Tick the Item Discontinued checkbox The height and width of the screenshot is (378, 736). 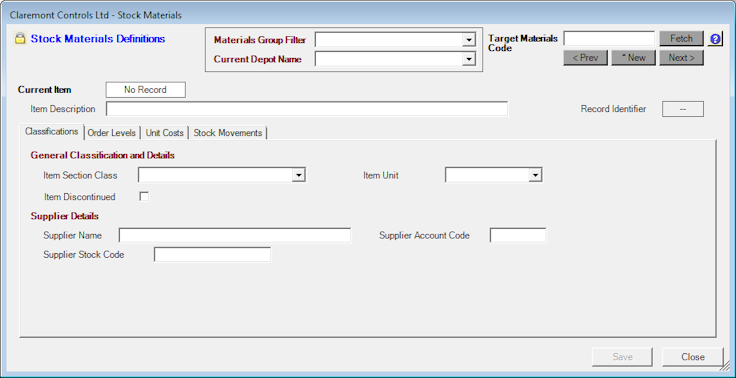(x=144, y=197)
